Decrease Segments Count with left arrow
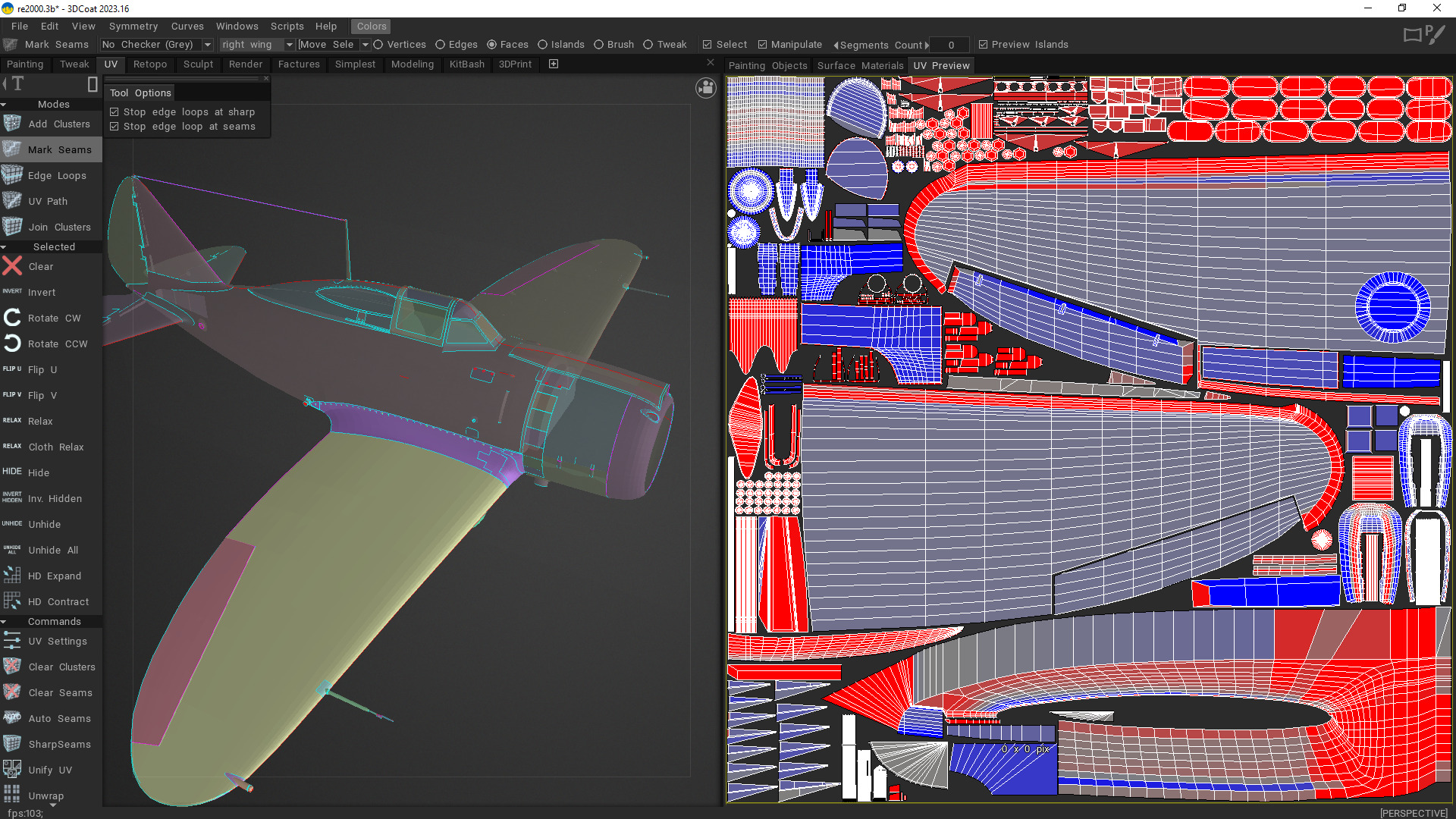Viewport: 1456px width, 819px height. (x=836, y=45)
